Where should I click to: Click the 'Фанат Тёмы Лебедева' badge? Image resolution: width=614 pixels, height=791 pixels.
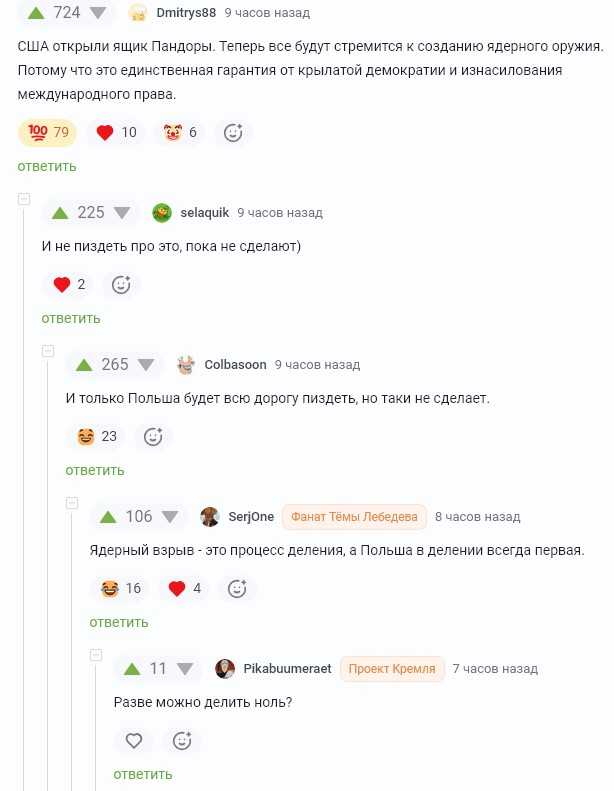pyautogui.click(x=355, y=517)
